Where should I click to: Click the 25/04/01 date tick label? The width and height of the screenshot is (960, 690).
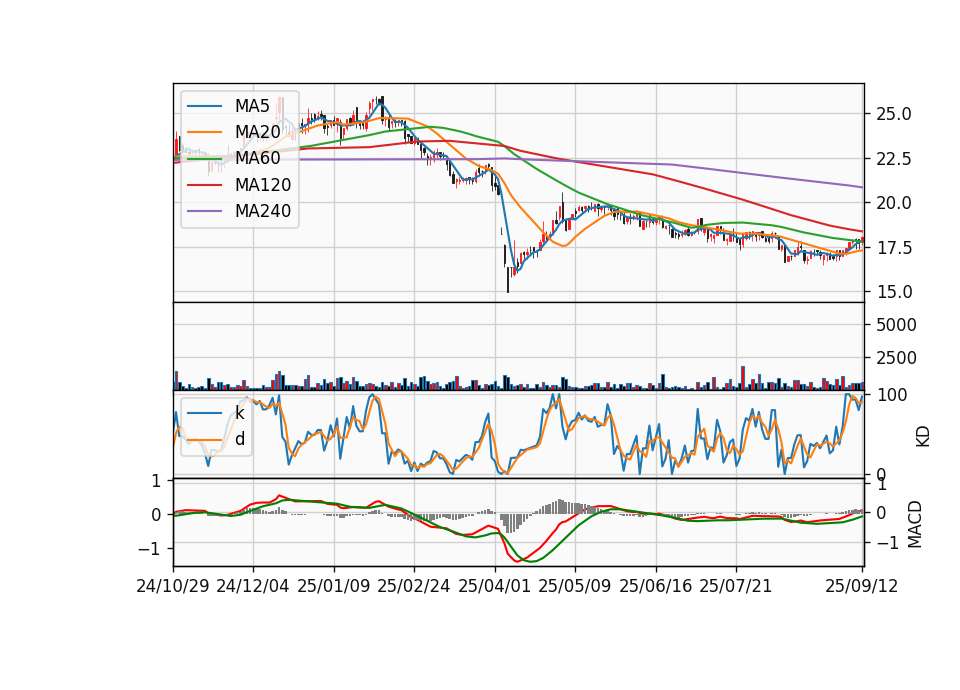pyautogui.click(x=495, y=586)
